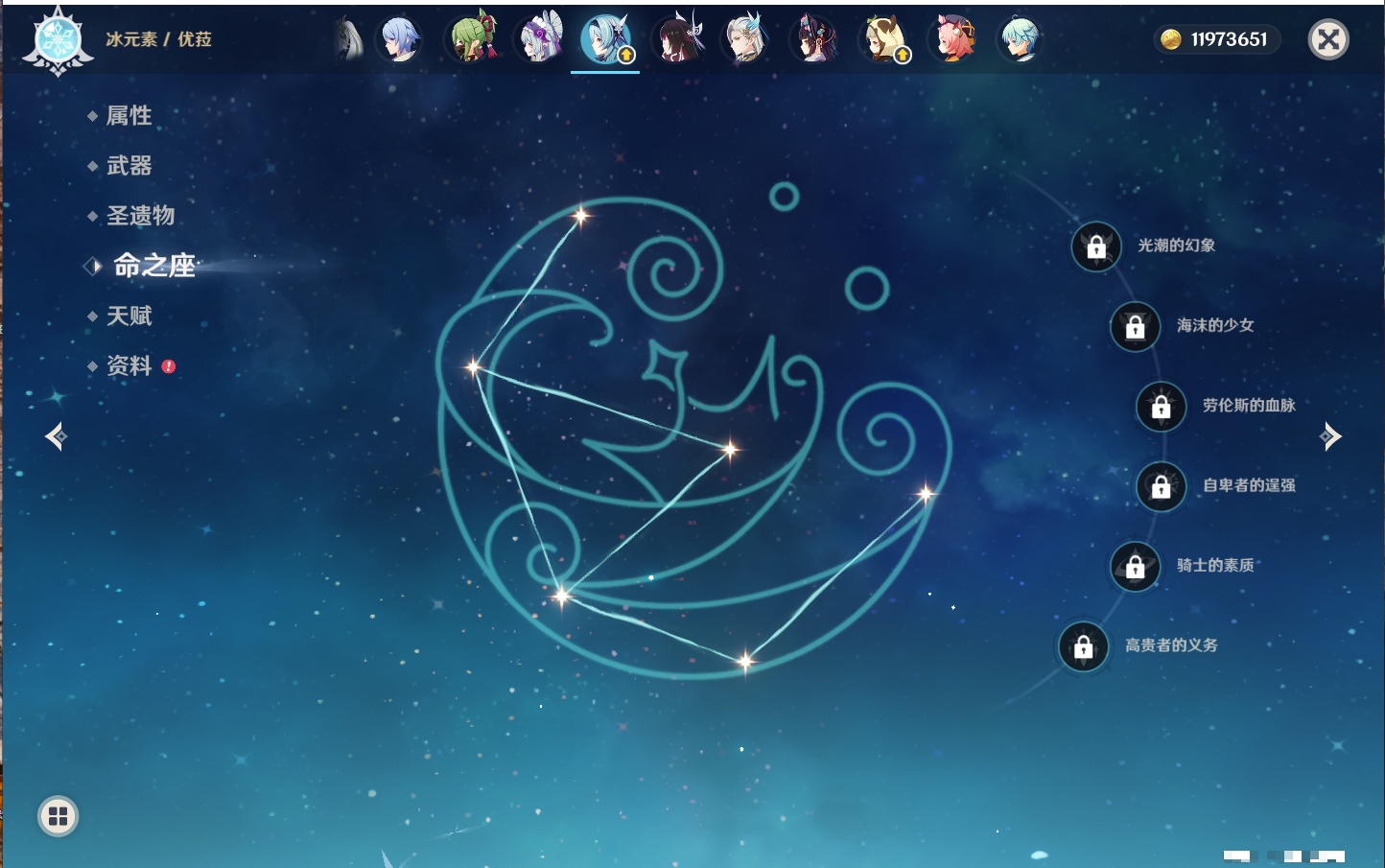The image size is (1385, 868).
Task: Click the lock icon for 劳伦斯的血脉
Action: click(1161, 407)
